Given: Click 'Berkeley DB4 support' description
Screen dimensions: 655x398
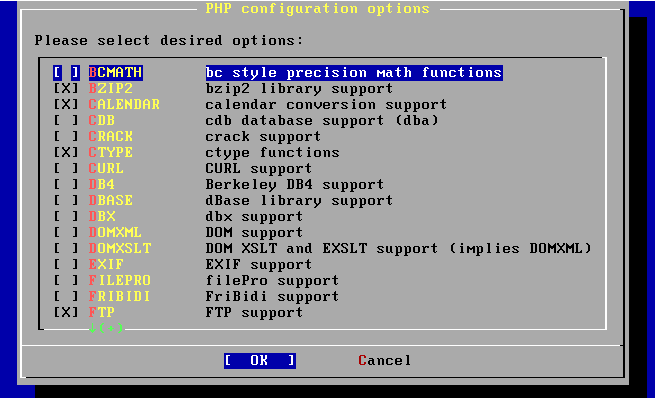Looking at the screenshot, I should click(x=294, y=185).
